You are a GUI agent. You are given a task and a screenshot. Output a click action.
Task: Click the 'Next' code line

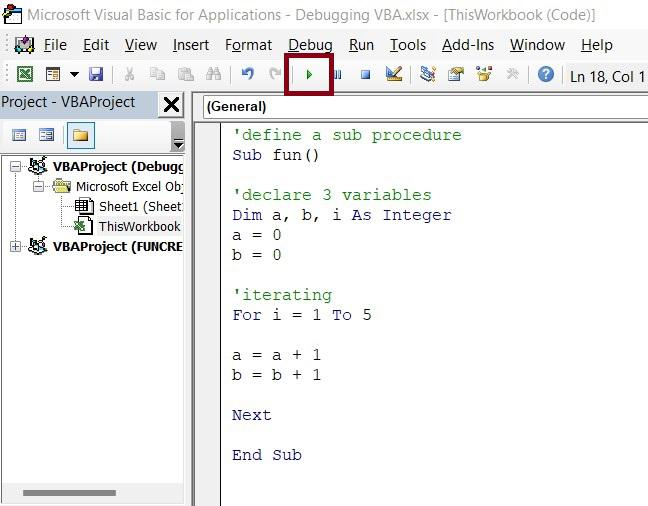click(x=252, y=415)
